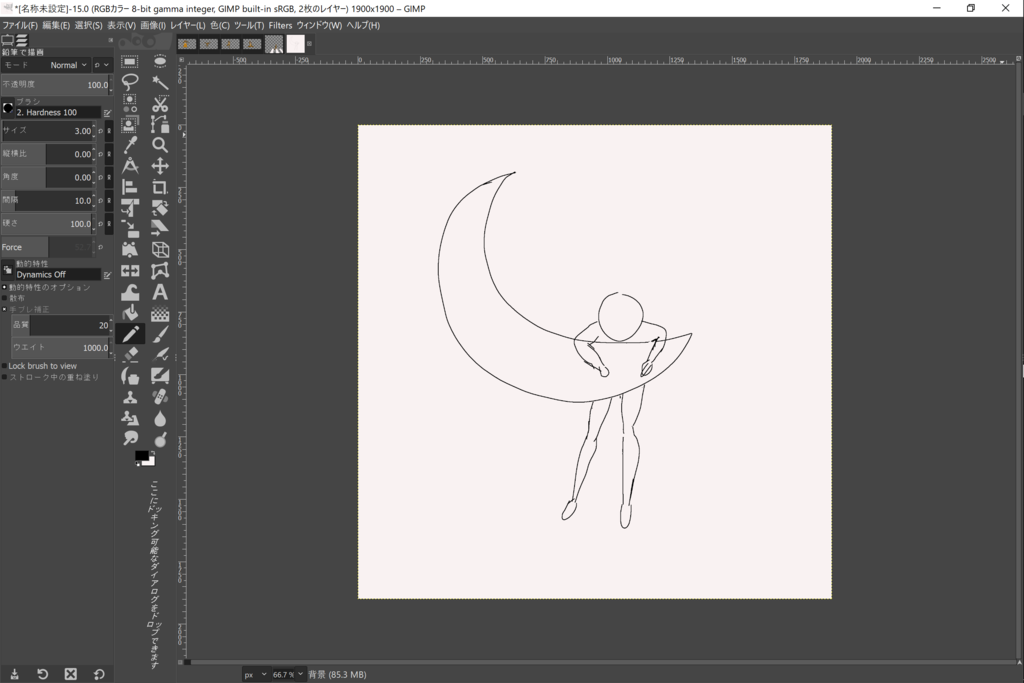Viewport: 1024px width, 683px height.
Task: Select the Rectangle Select tool
Action: tap(130, 62)
